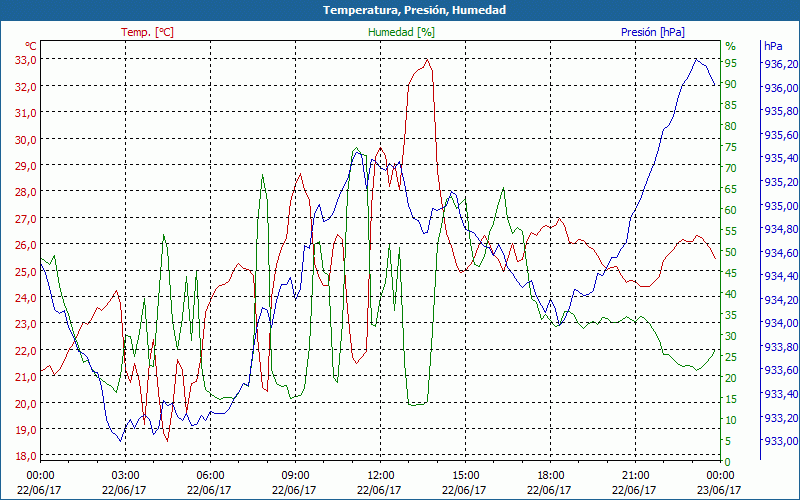Click the "30,0" temperature axis value

click(26, 139)
